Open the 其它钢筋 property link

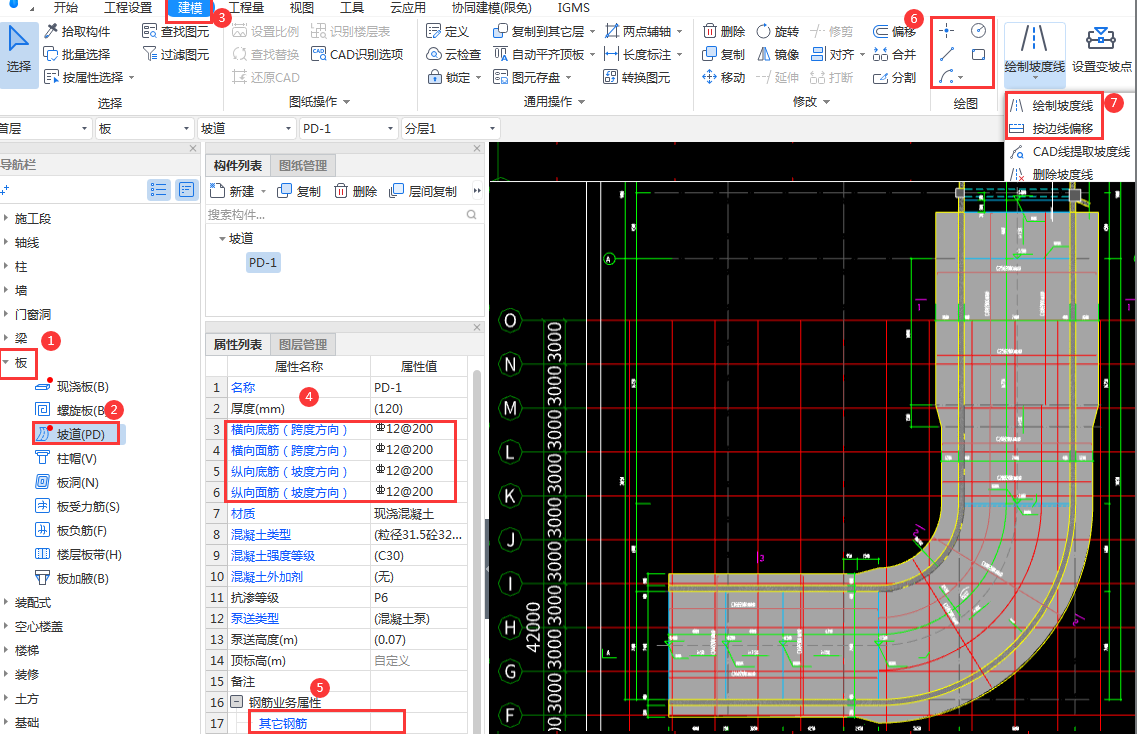(283, 723)
